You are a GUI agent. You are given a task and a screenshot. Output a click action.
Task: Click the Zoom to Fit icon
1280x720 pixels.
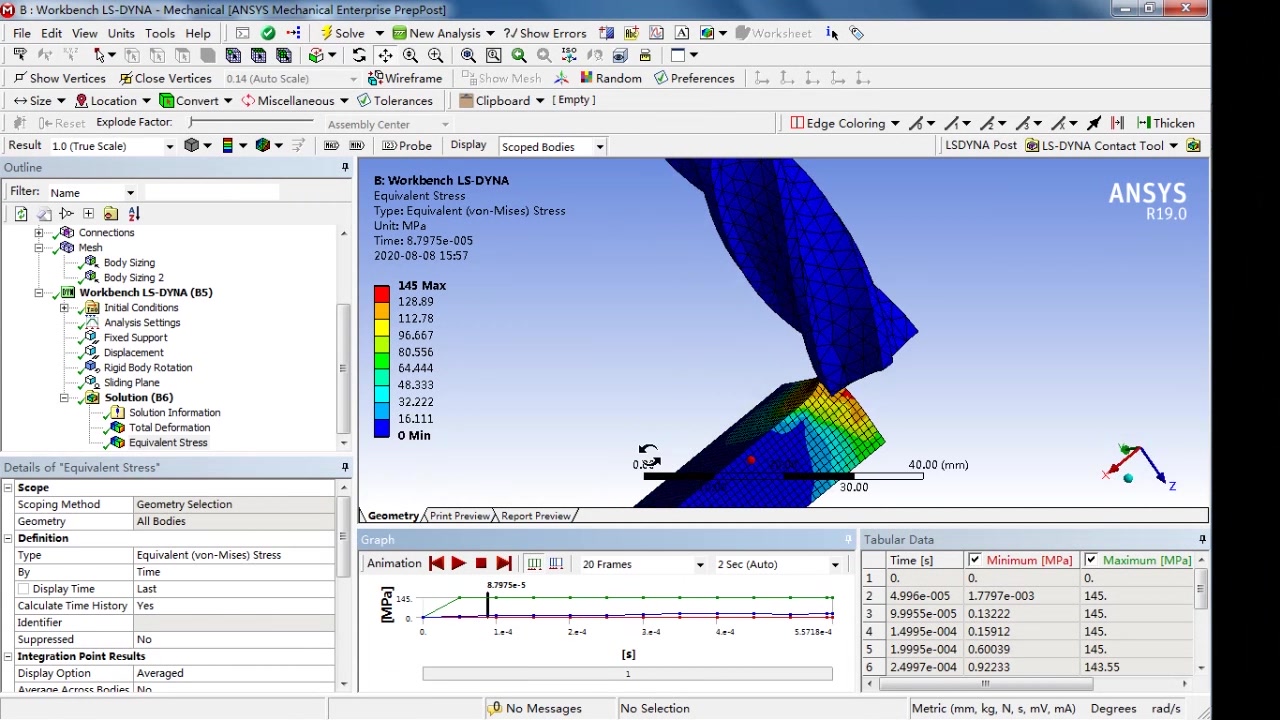pyautogui.click(x=468, y=56)
